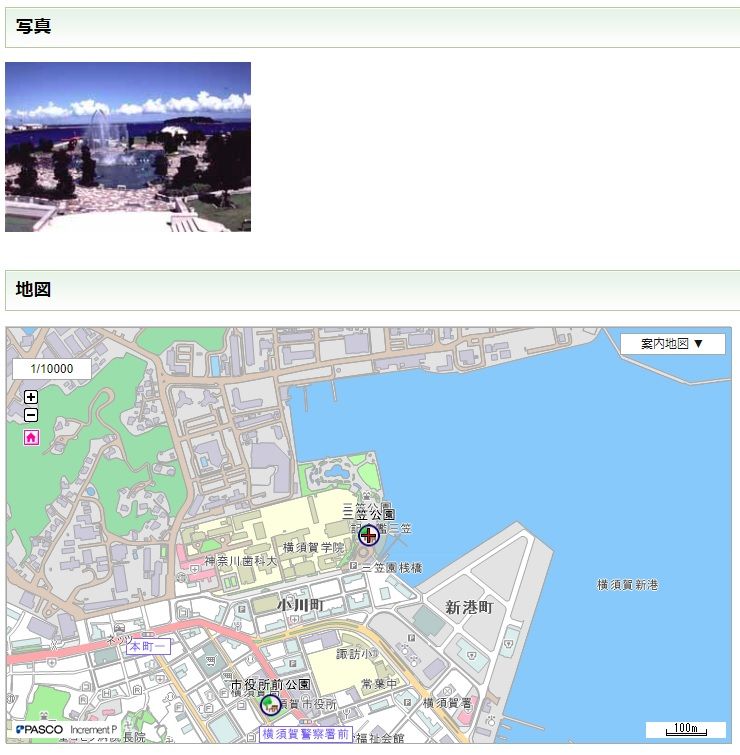Click the 新港町 district label on map
Image resolution: width=740 pixels, height=755 pixels.
pyautogui.click(x=469, y=607)
